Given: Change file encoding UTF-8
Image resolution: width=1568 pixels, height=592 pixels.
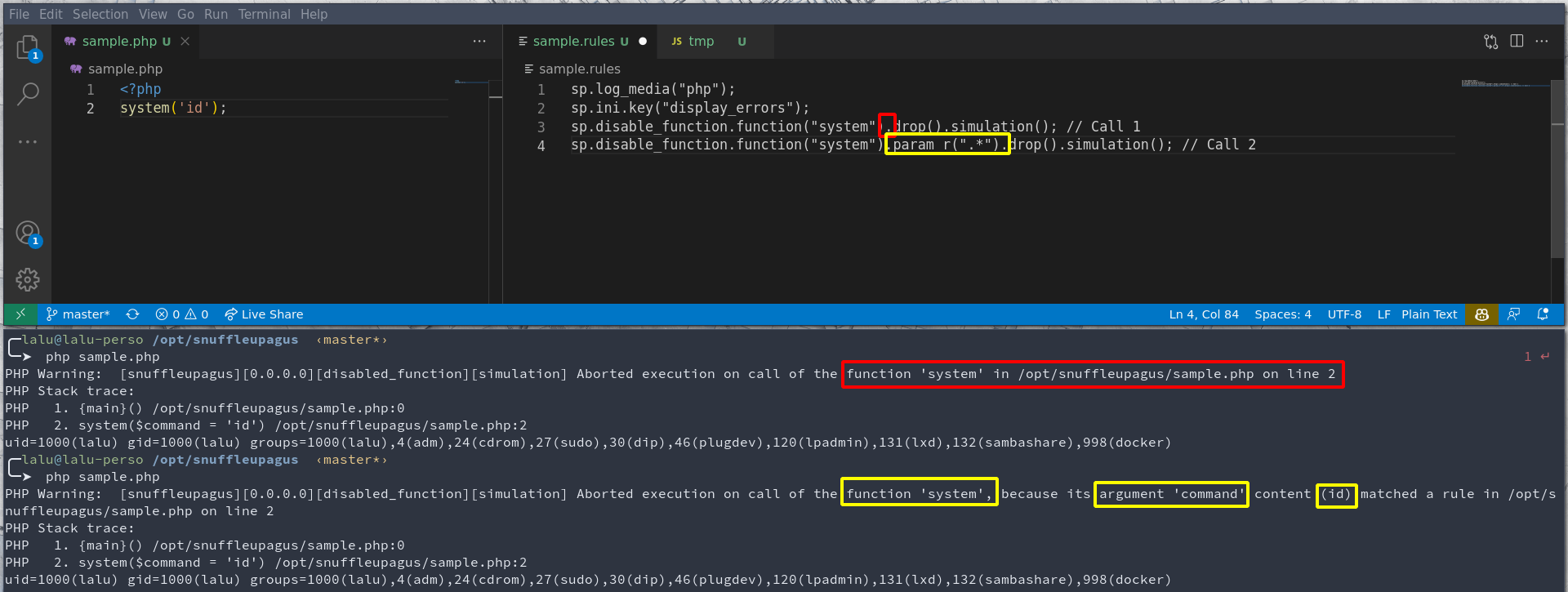Looking at the screenshot, I should [1344, 314].
